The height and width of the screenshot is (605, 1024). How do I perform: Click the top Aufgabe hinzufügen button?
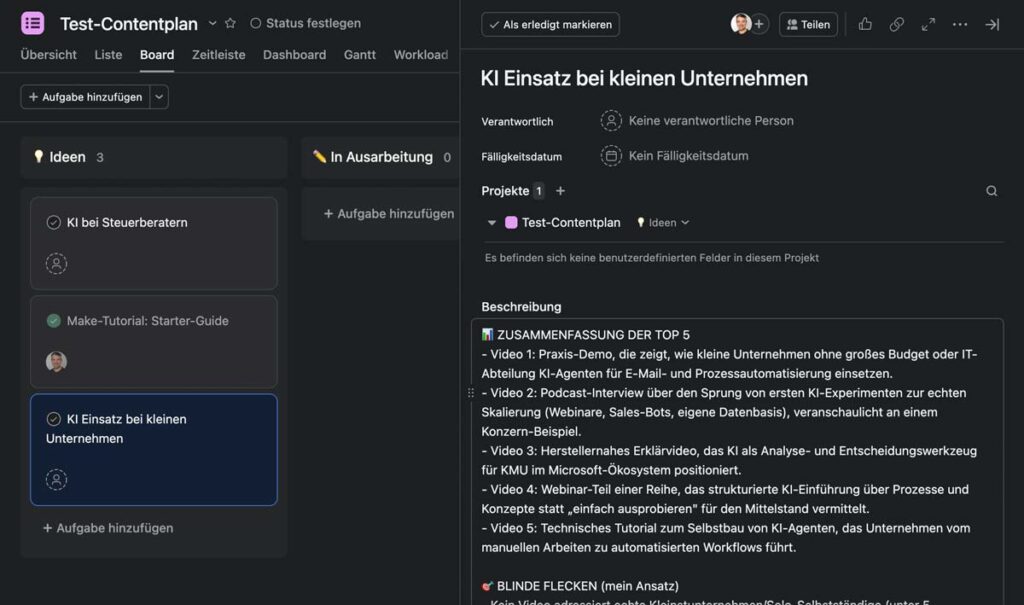click(86, 97)
